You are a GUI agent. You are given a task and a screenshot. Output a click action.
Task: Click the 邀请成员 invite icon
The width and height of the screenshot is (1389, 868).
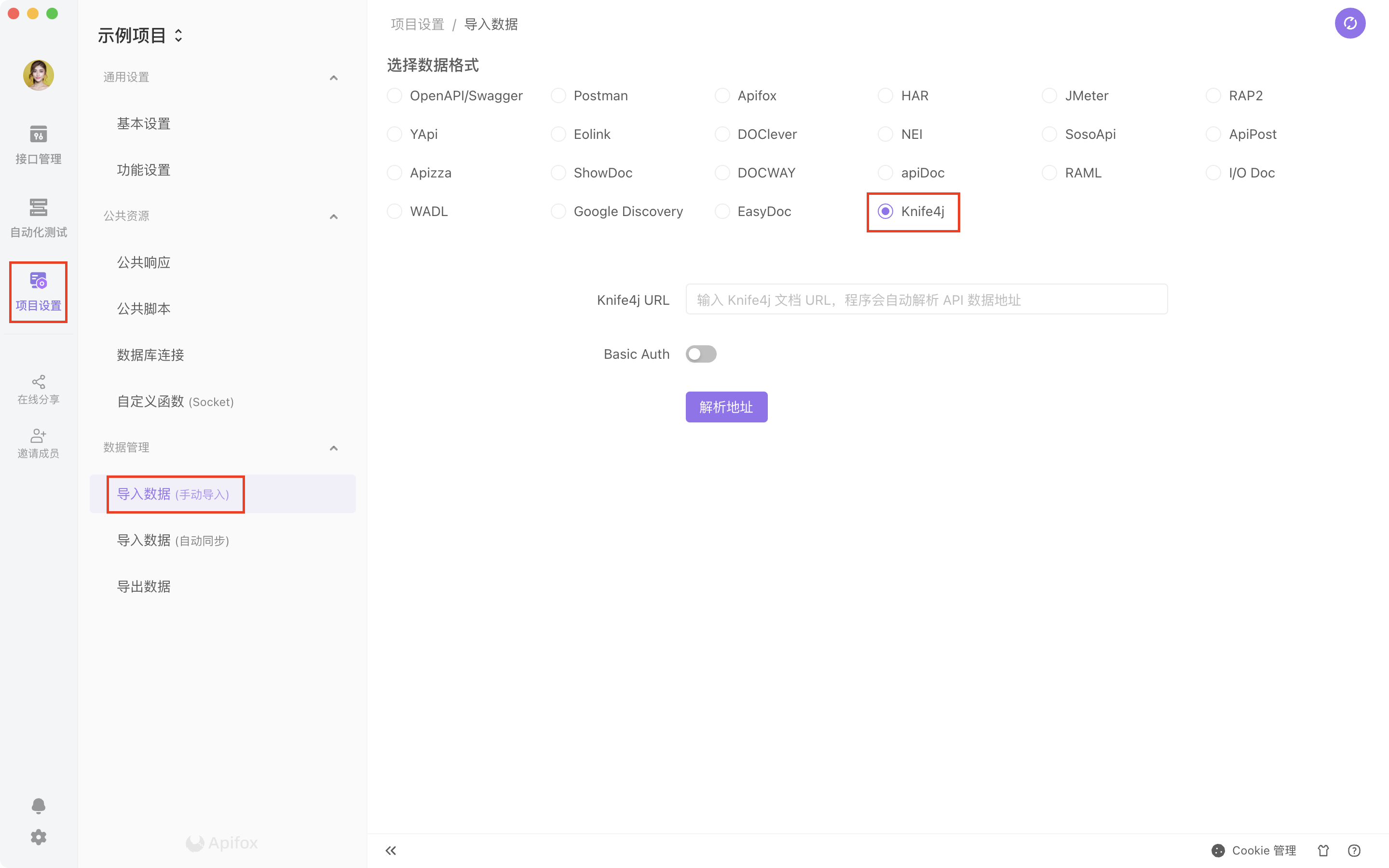pos(38,443)
